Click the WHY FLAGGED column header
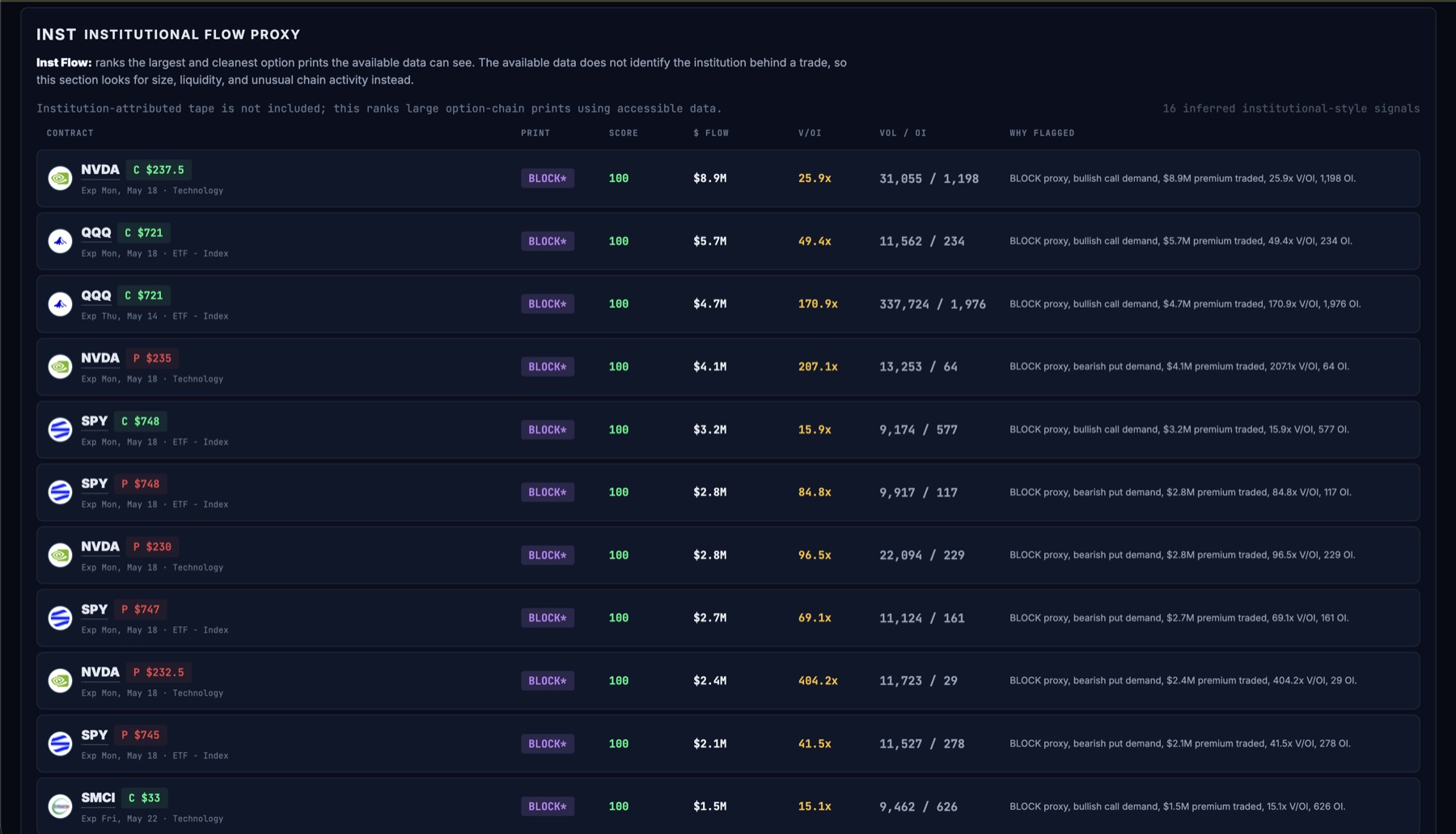1456x834 pixels. 1042,133
